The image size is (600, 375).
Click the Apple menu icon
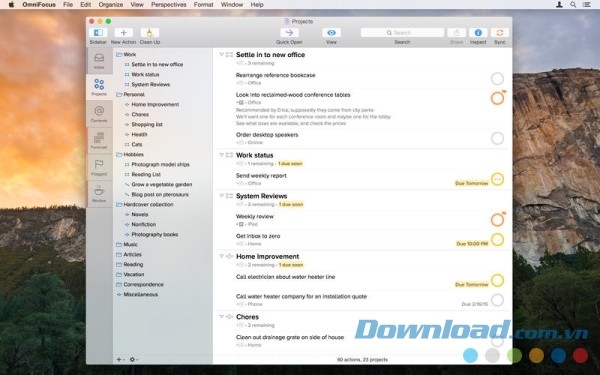pos(11,5)
